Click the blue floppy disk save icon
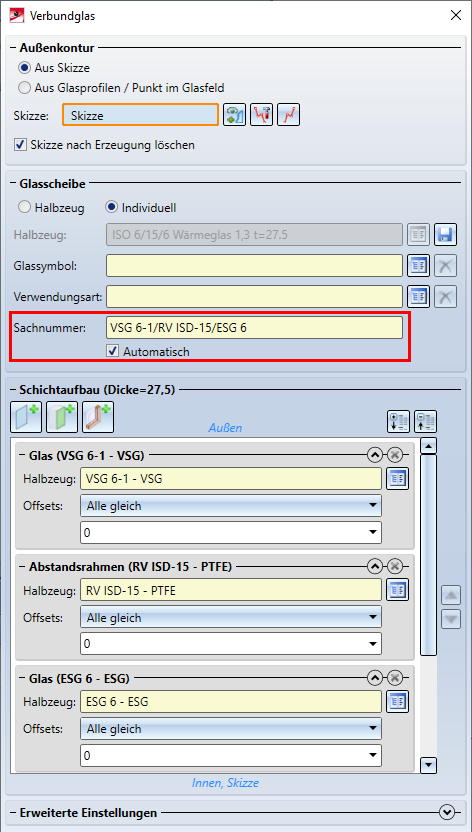472x832 pixels. pos(445,234)
